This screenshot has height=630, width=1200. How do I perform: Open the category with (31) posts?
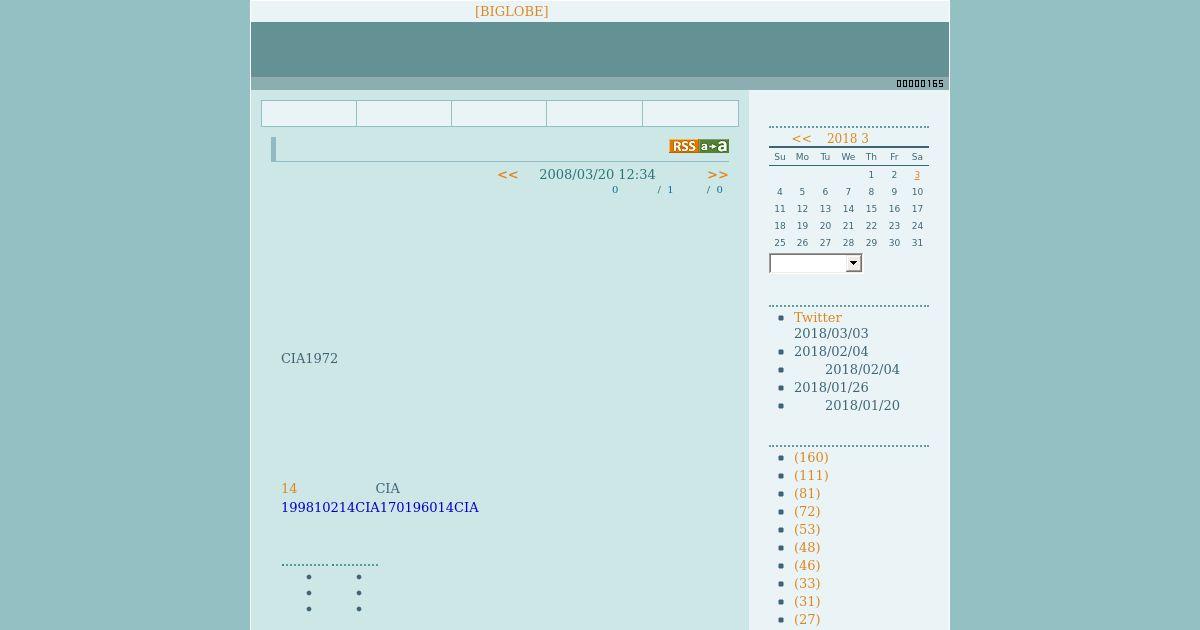tap(807, 602)
